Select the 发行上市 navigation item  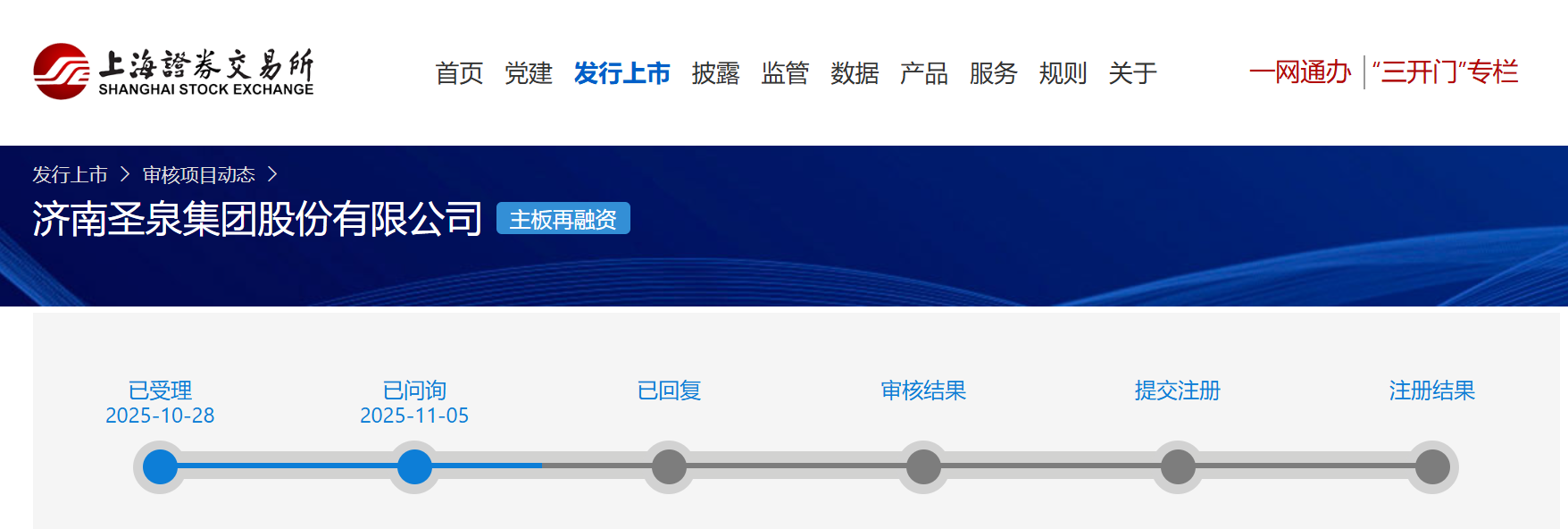coord(622,73)
